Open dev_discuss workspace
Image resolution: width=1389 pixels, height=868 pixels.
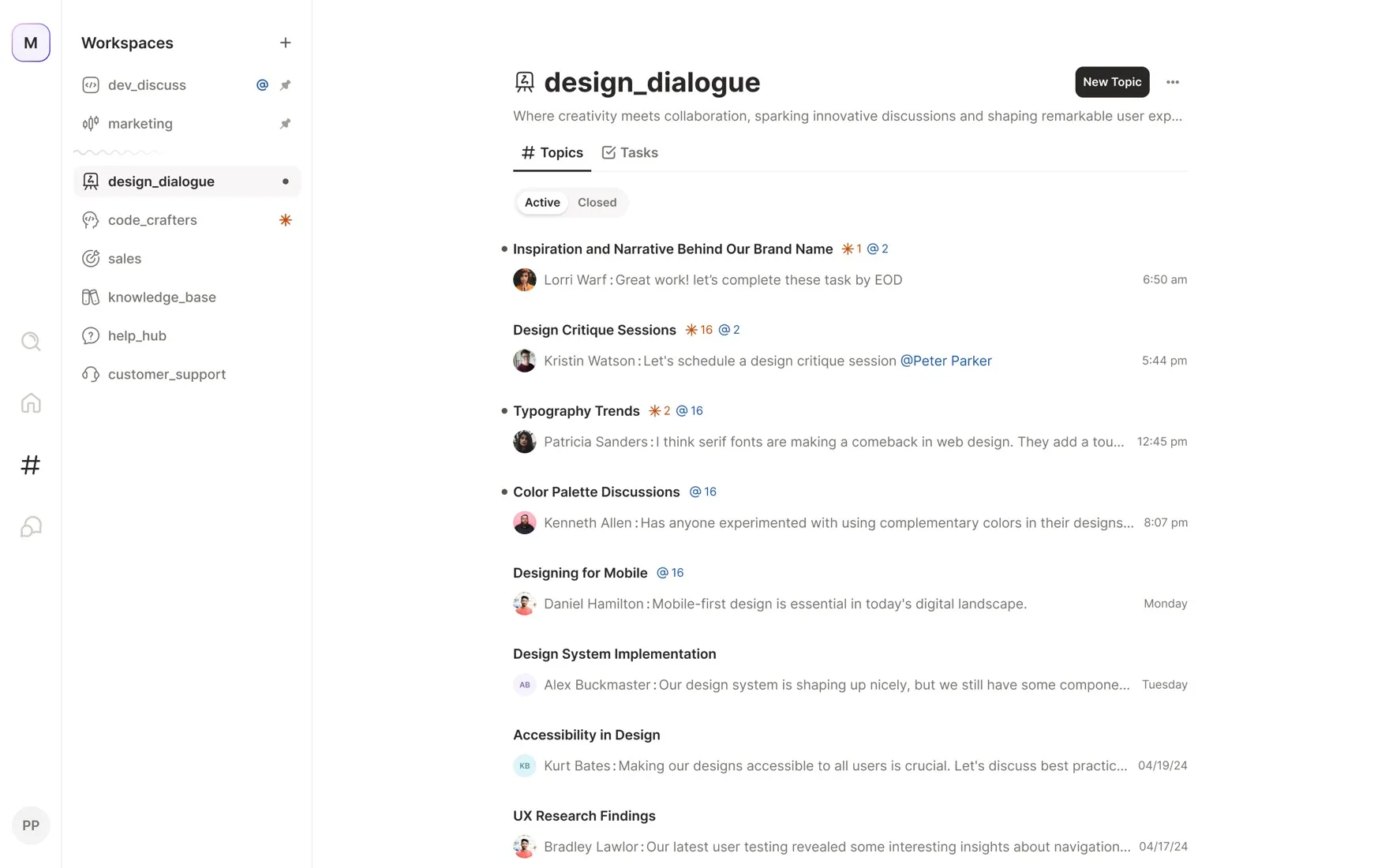pyautogui.click(x=187, y=85)
